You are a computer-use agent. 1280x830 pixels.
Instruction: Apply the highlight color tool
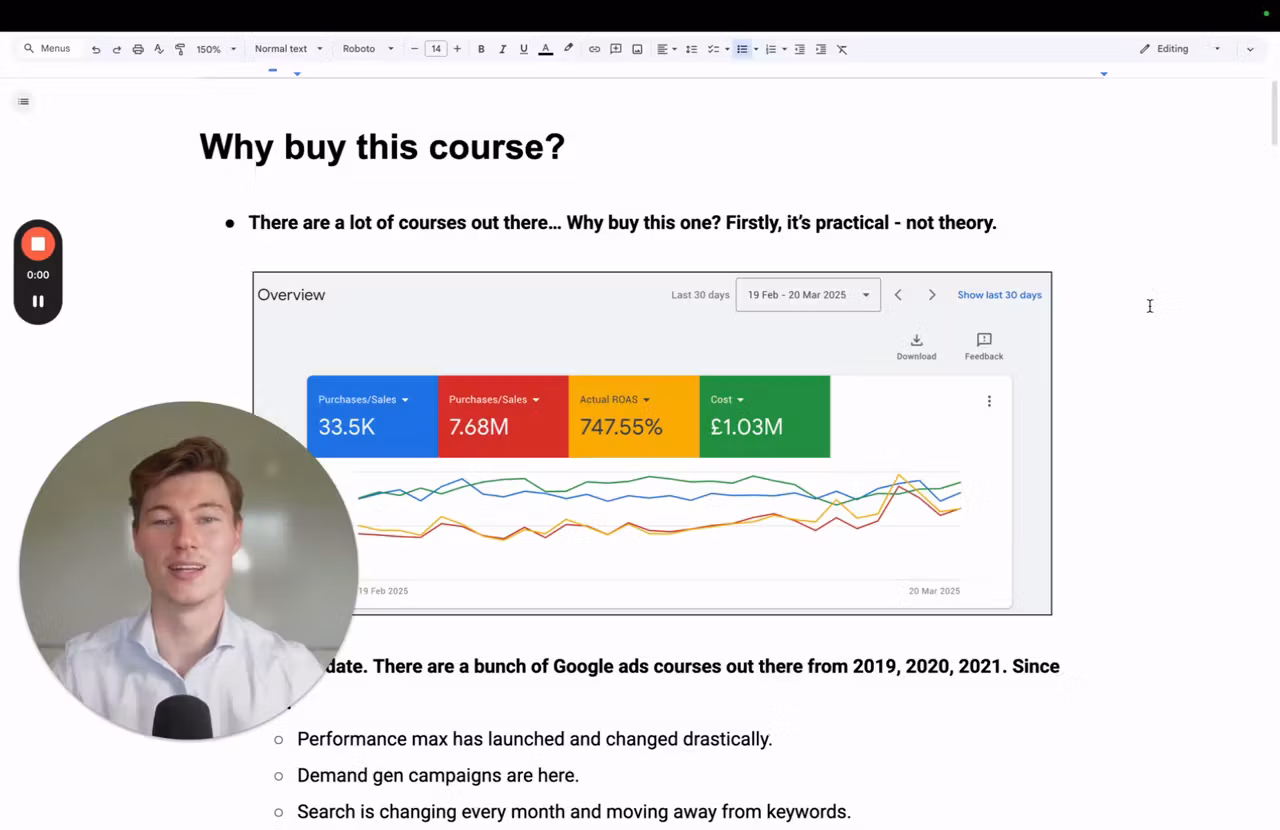coord(568,48)
